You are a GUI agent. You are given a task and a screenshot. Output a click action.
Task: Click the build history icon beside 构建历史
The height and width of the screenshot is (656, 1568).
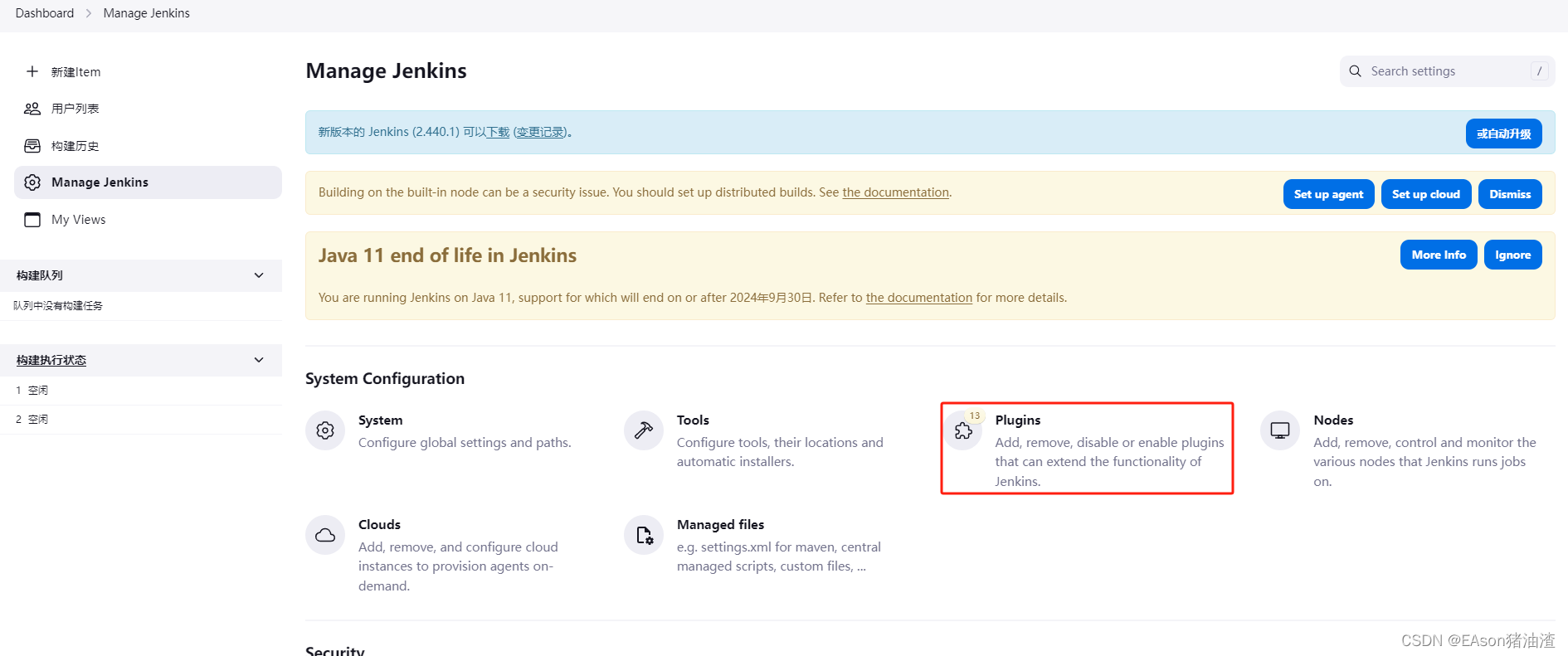tap(32, 146)
